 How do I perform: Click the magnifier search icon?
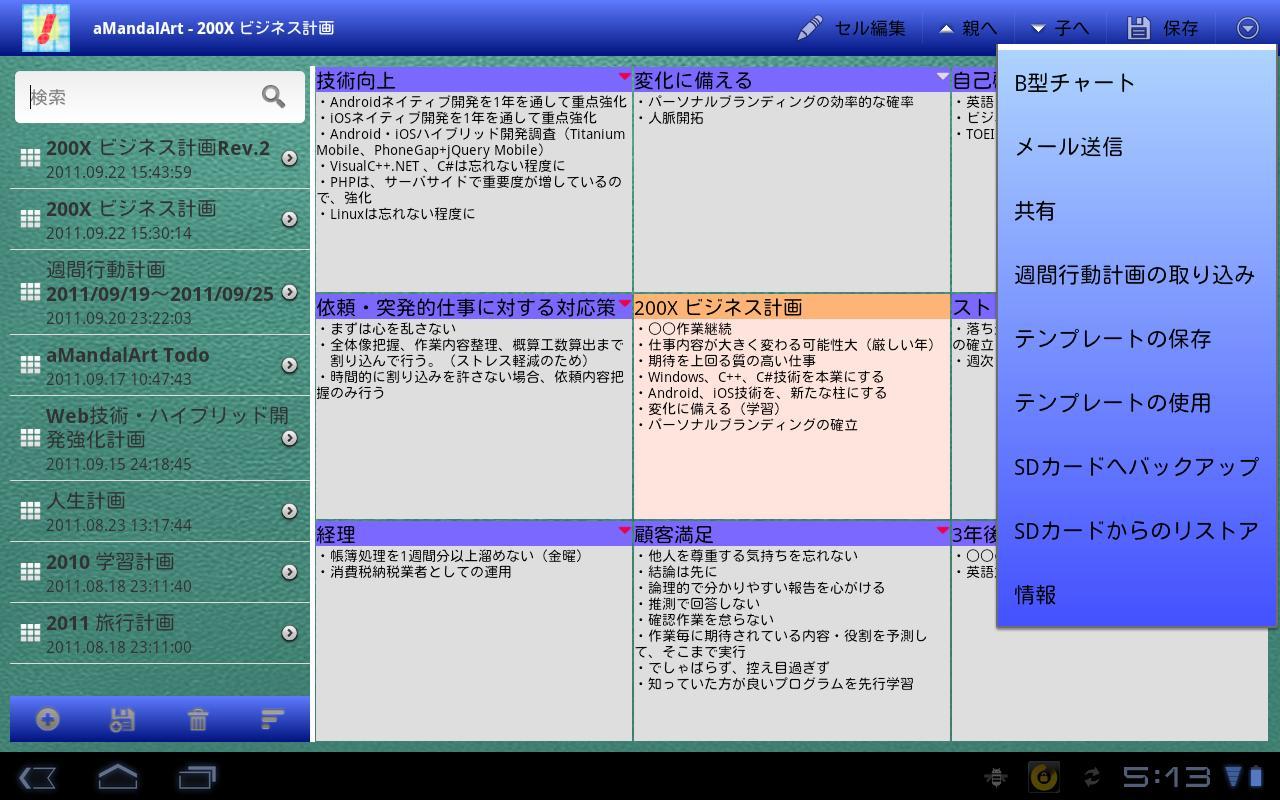tap(273, 96)
